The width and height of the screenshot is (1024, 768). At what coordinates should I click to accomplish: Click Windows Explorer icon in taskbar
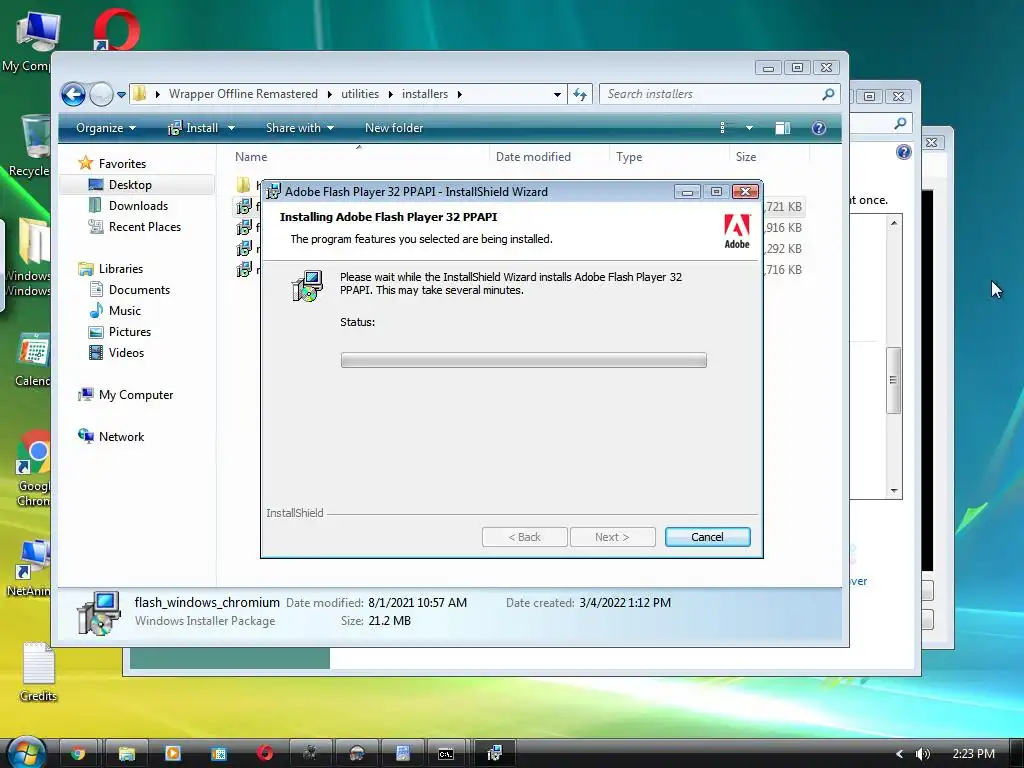[x=126, y=754]
